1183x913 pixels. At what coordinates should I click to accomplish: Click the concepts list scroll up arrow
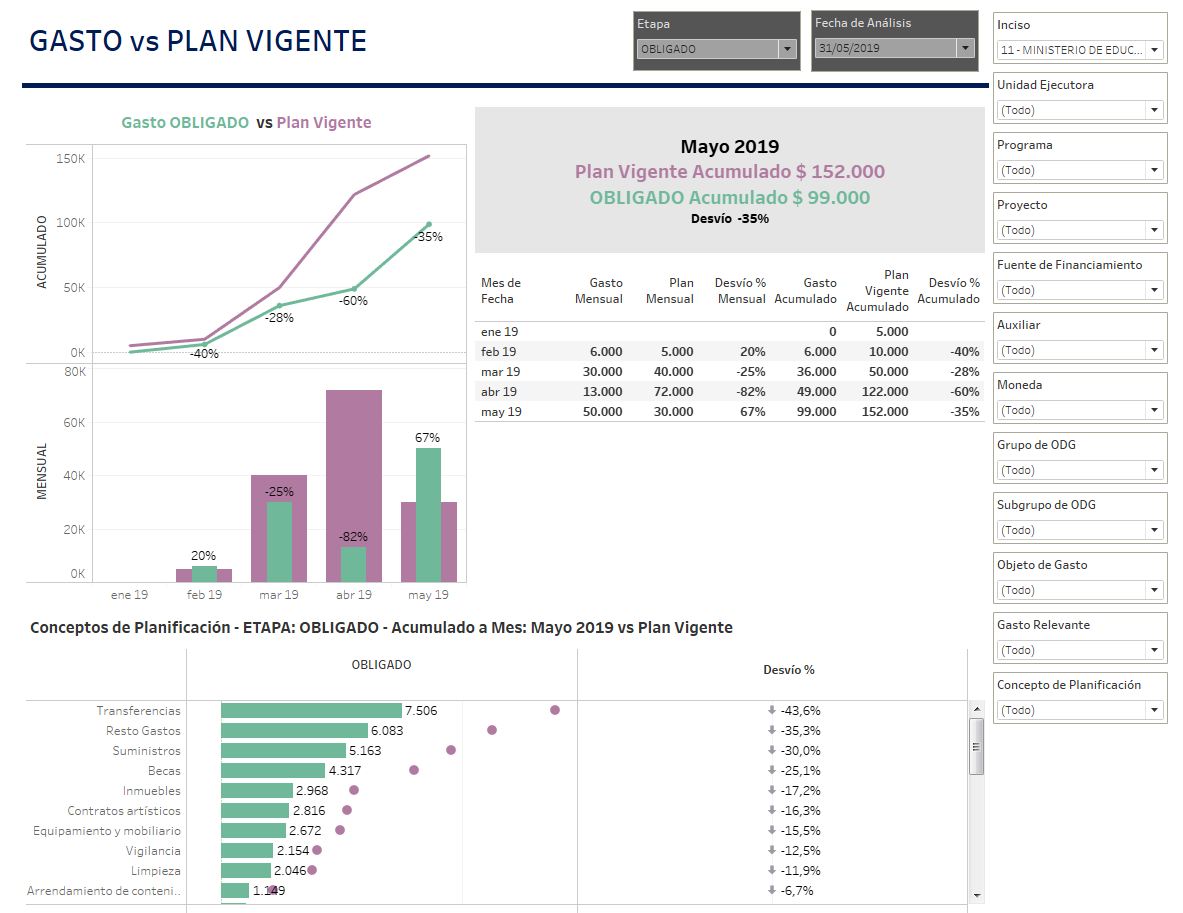(977, 709)
